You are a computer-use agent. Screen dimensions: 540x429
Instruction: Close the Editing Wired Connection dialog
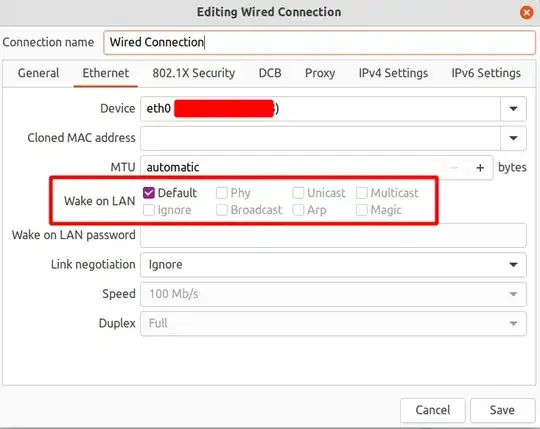(x=527, y=12)
